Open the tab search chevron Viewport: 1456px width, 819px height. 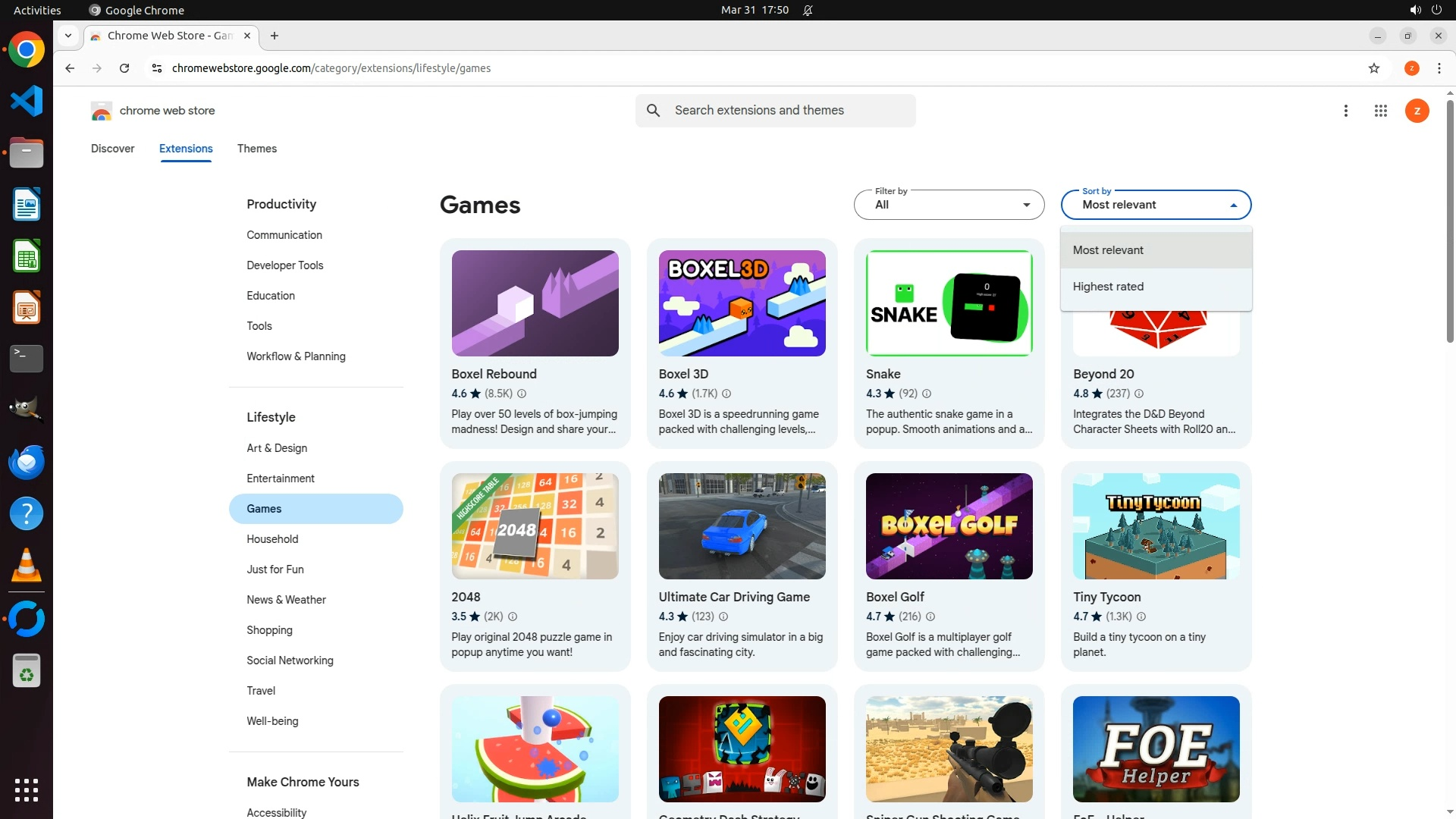[x=68, y=36]
